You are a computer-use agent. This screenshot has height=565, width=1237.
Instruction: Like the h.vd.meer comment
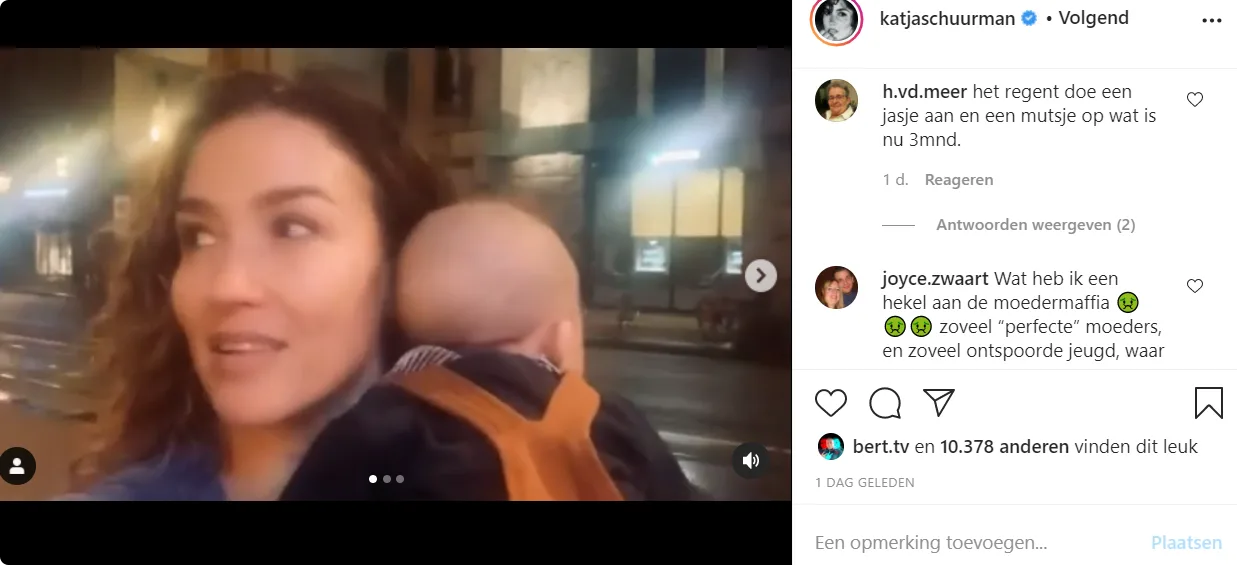coord(1194,99)
